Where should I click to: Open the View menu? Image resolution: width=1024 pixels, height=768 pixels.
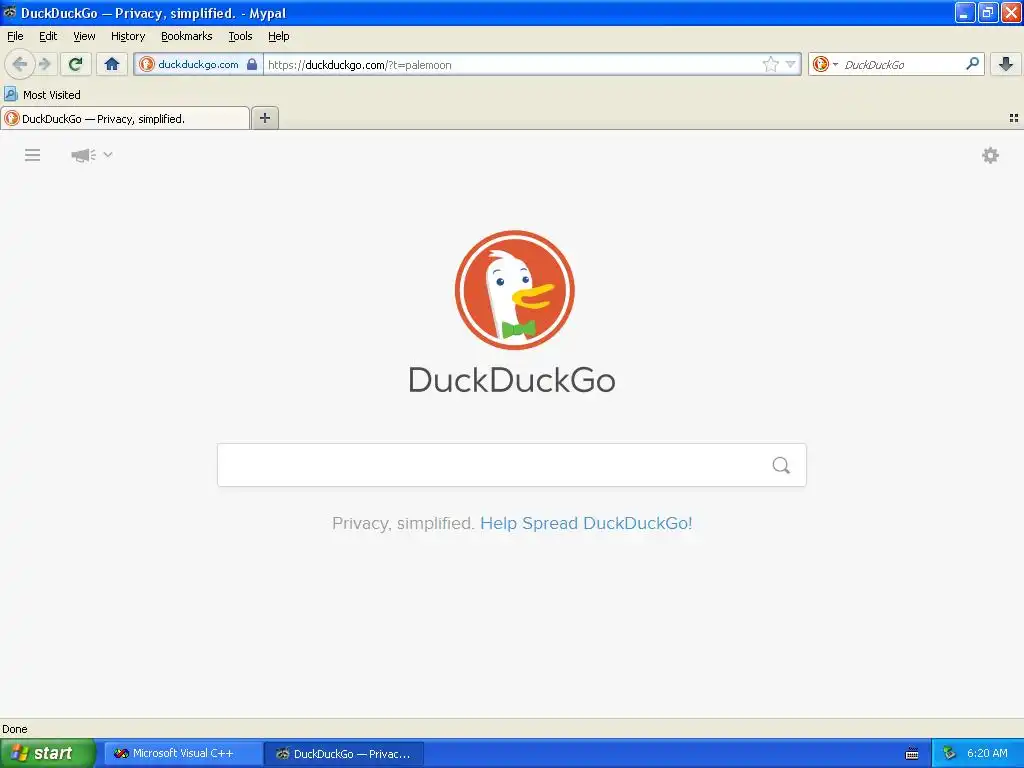(x=84, y=36)
